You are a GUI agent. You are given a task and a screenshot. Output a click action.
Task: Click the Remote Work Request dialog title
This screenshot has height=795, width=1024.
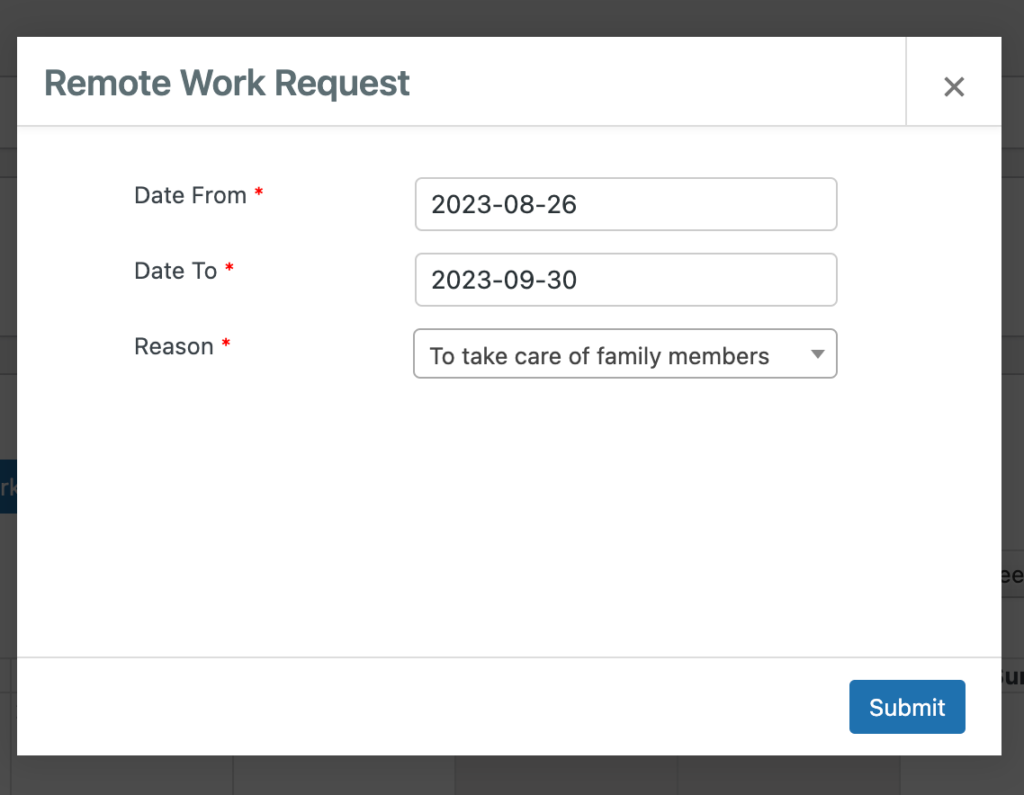(226, 82)
